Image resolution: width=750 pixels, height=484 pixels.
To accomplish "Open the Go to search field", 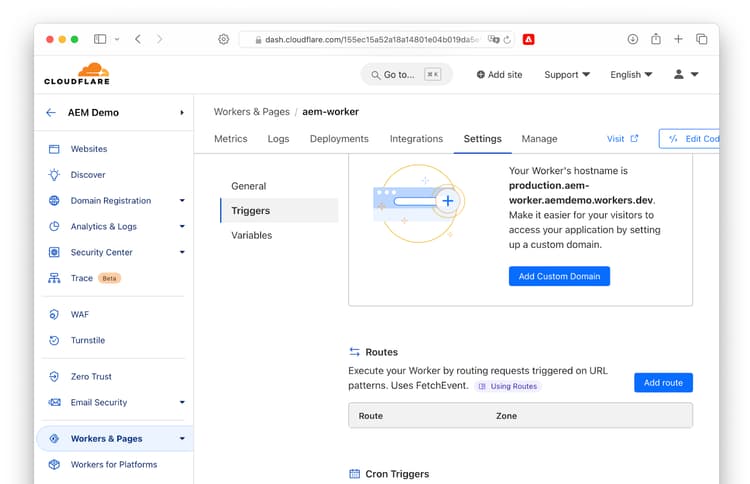I will point(406,75).
